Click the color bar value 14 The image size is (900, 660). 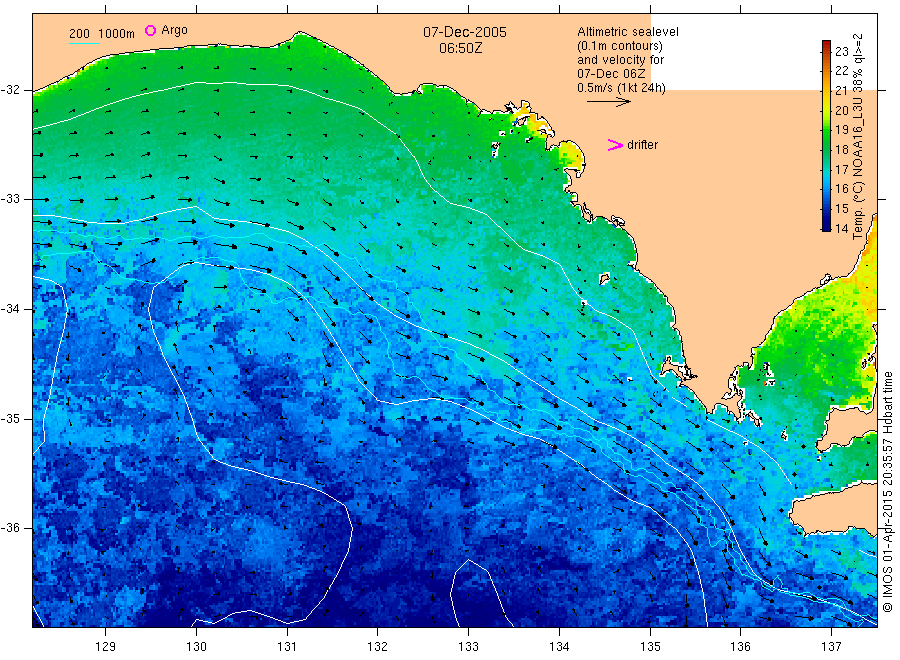coord(841,228)
